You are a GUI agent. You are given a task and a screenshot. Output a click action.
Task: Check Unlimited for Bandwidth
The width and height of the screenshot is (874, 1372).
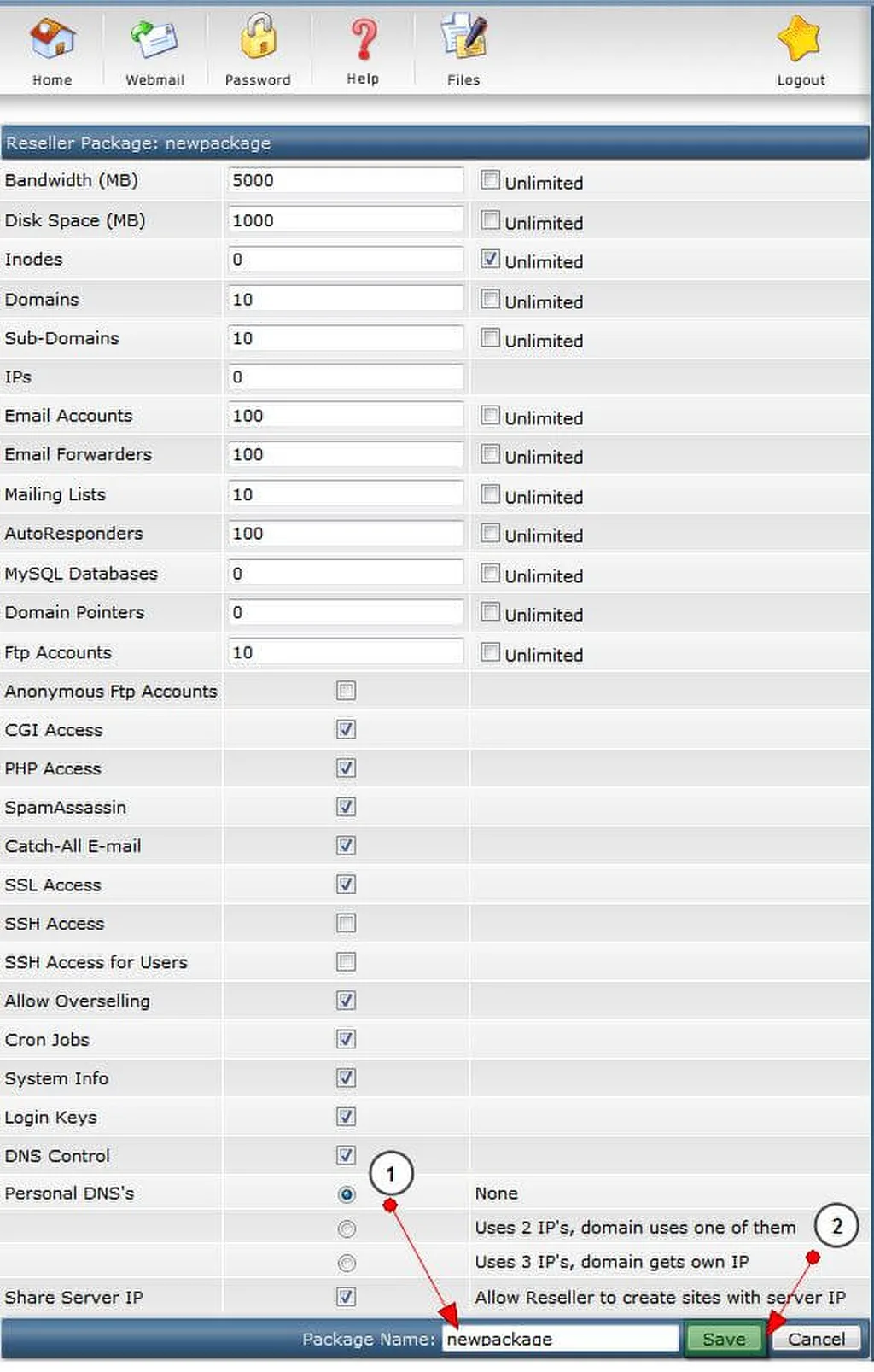(x=490, y=179)
